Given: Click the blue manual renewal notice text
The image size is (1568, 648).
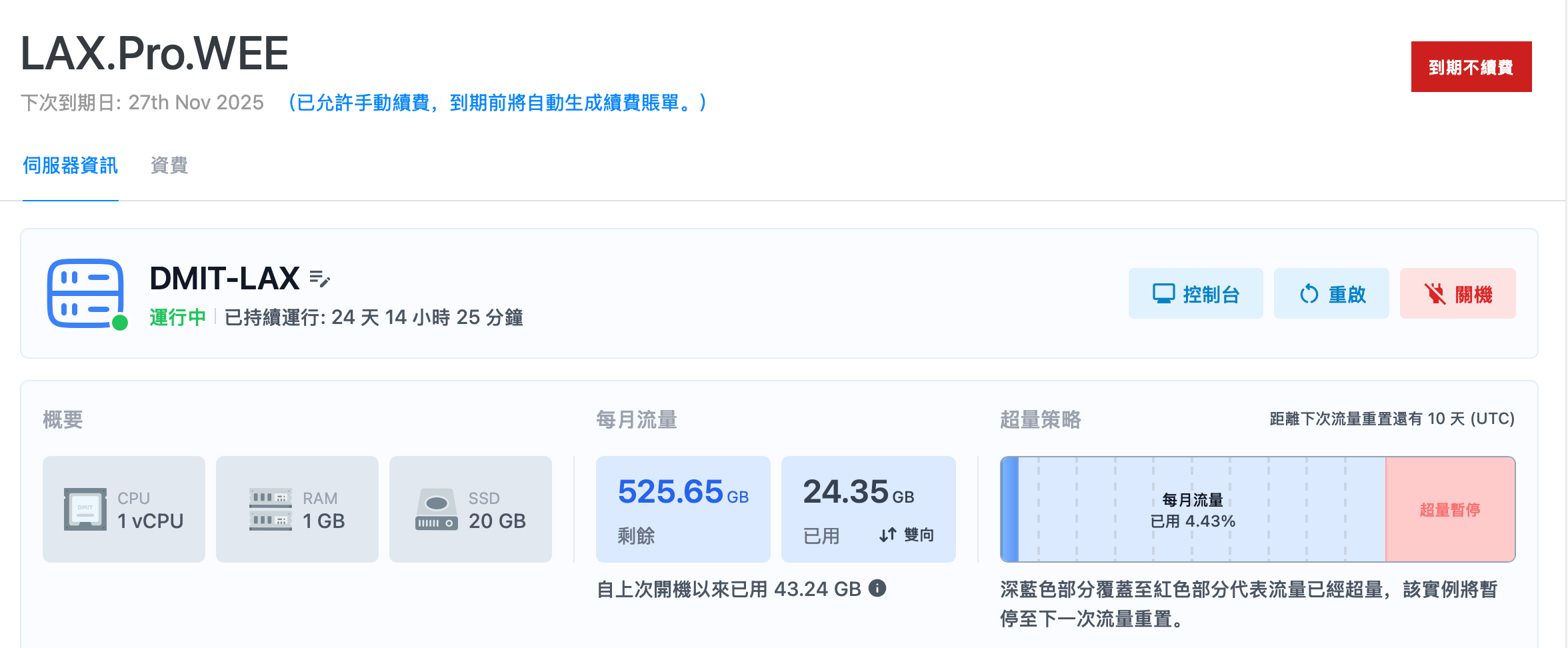Looking at the screenshot, I should pos(497,103).
